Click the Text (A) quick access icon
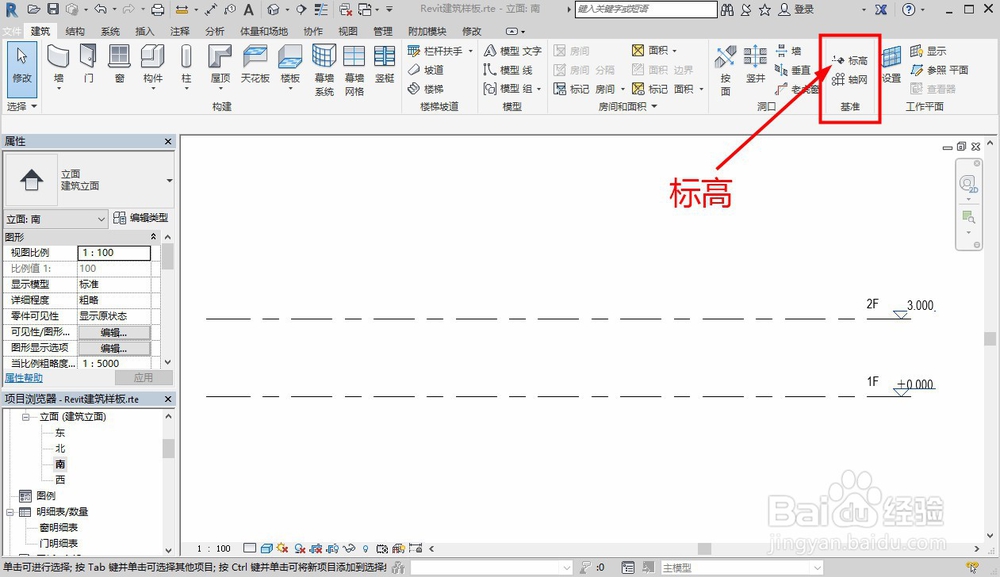This screenshot has width=1000, height=577. 249,9
